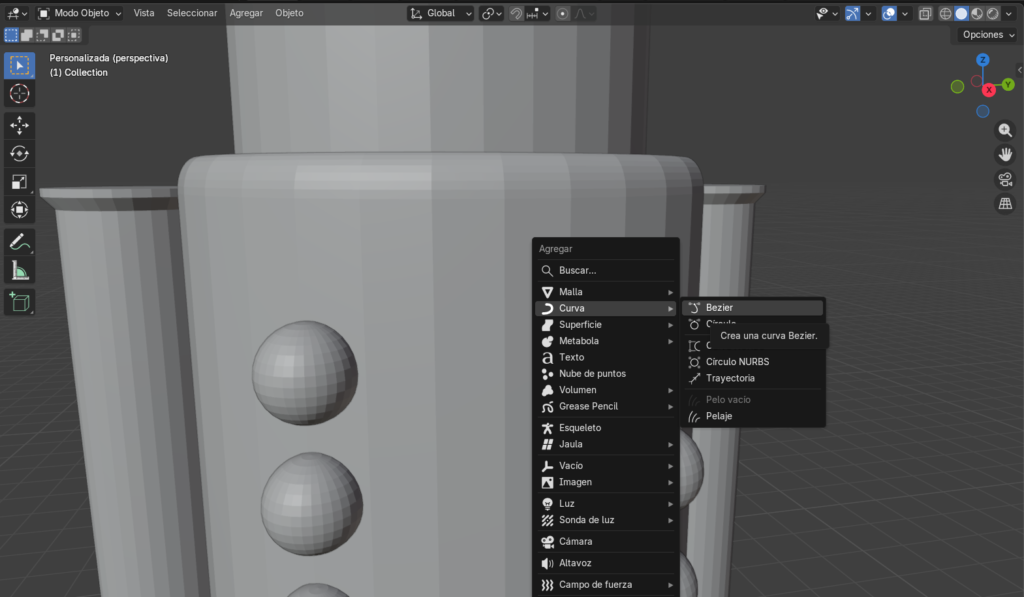Pick the Measure tool
The width and height of the screenshot is (1024, 597).
(x=19, y=270)
